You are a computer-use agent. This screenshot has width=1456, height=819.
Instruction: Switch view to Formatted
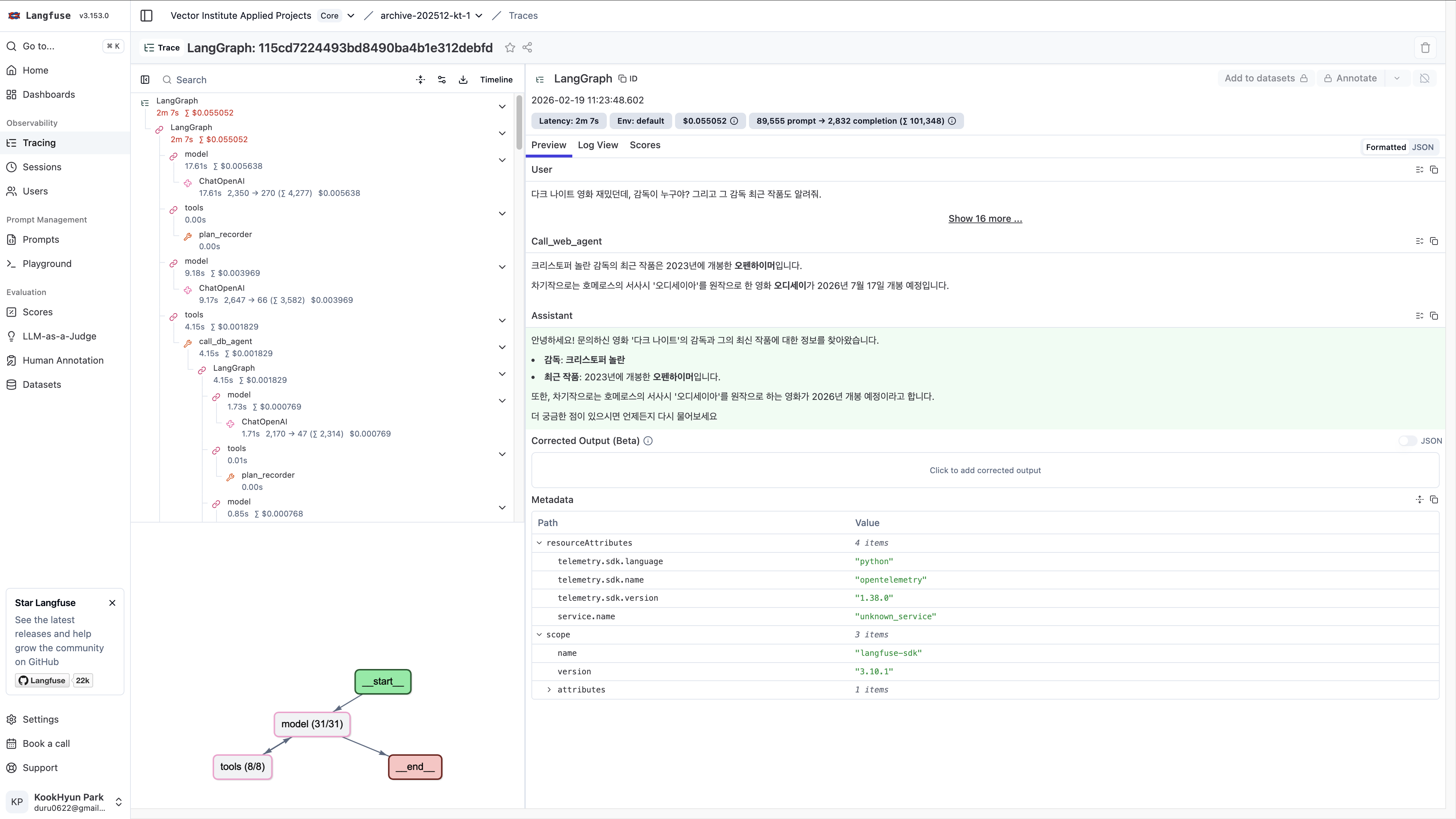point(1385,148)
